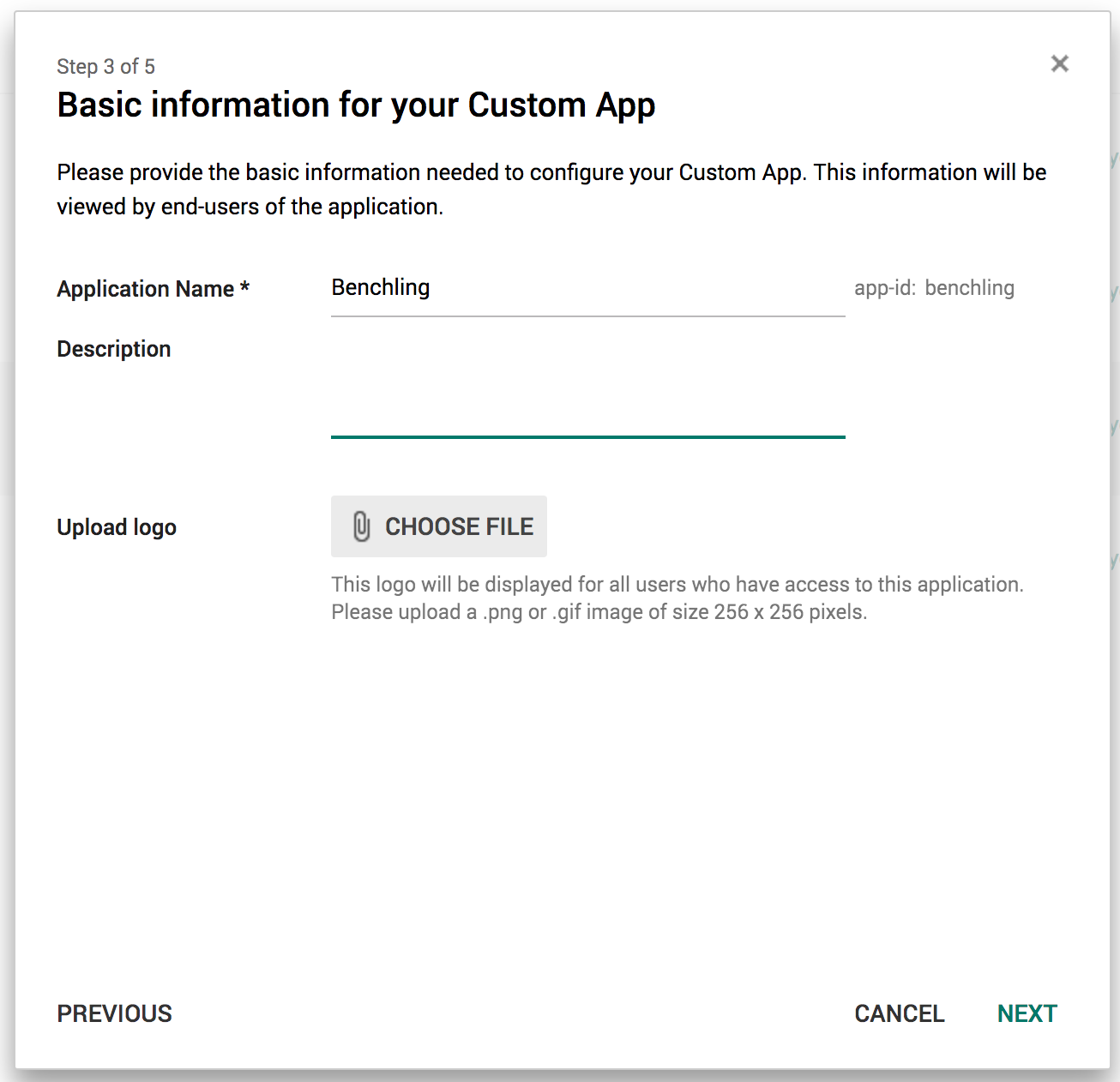The width and height of the screenshot is (1120, 1082).
Task: Click the 'viewed by end-users of the application' line
Action: 250,207
